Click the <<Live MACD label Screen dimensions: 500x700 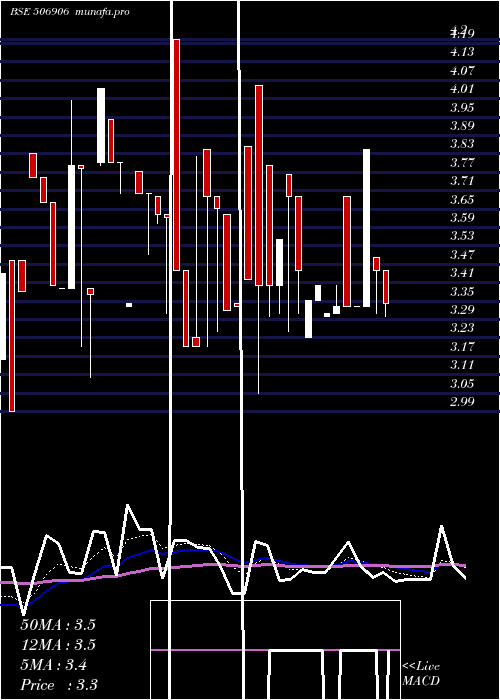tap(421, 674)
